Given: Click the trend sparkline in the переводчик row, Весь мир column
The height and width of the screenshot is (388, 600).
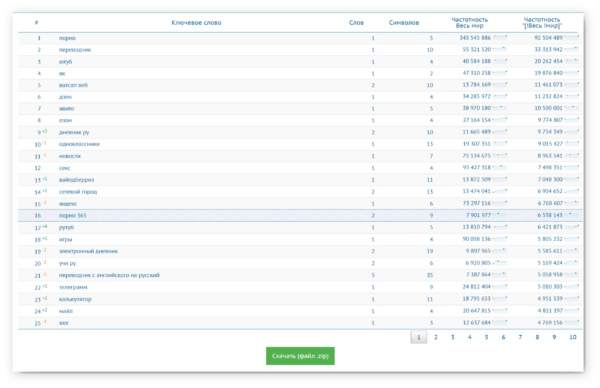Looking at the screenshot, I should tap(500, 49).
